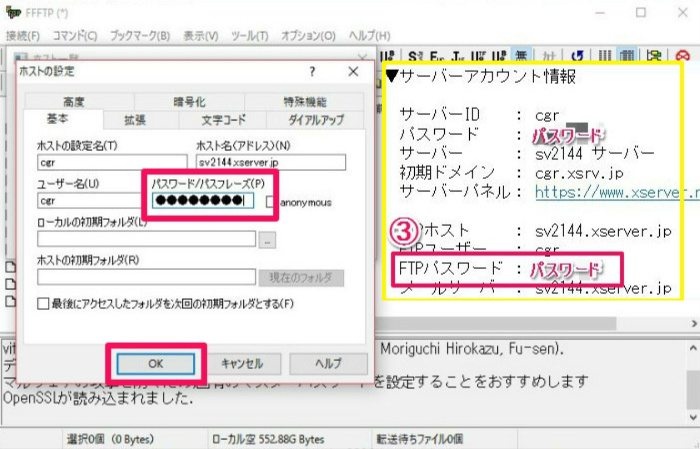Switch to the 暗号化 tab

[189, 102]
